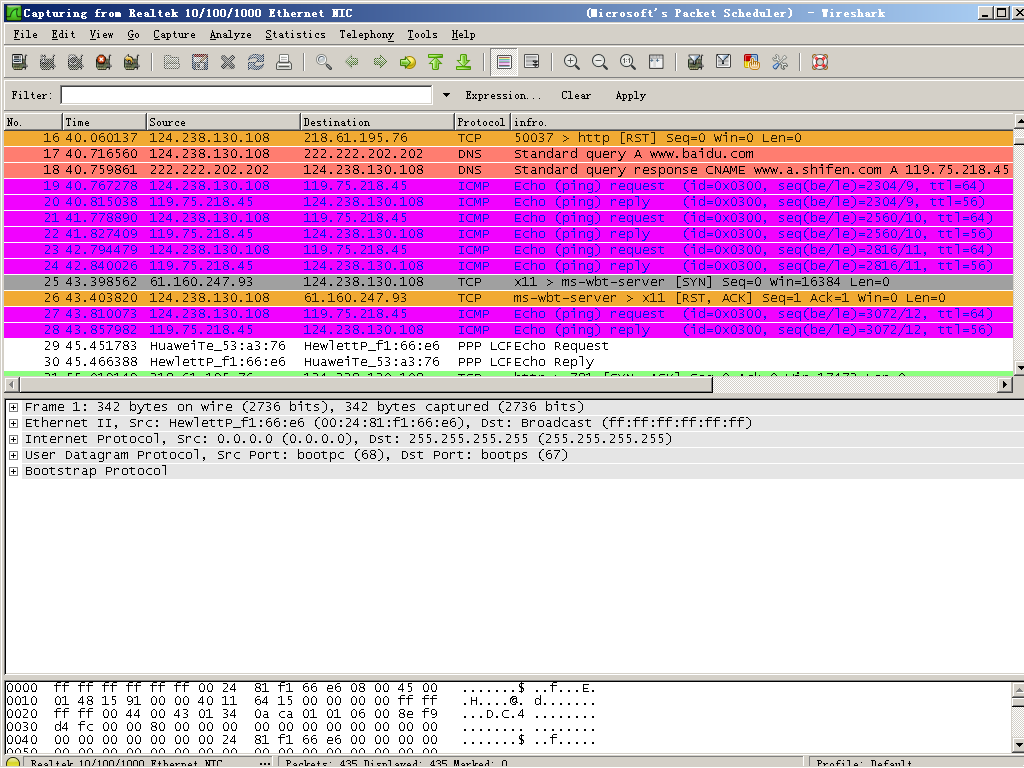Open the filter history dropdown arrow

pyautogui.click(x=446, y=95)
